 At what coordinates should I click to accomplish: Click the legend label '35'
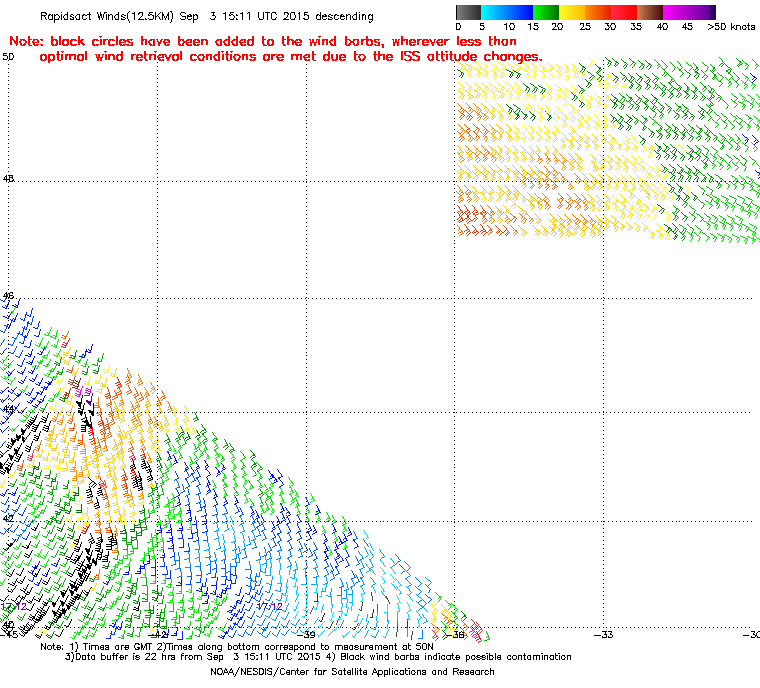pos(636,27)
